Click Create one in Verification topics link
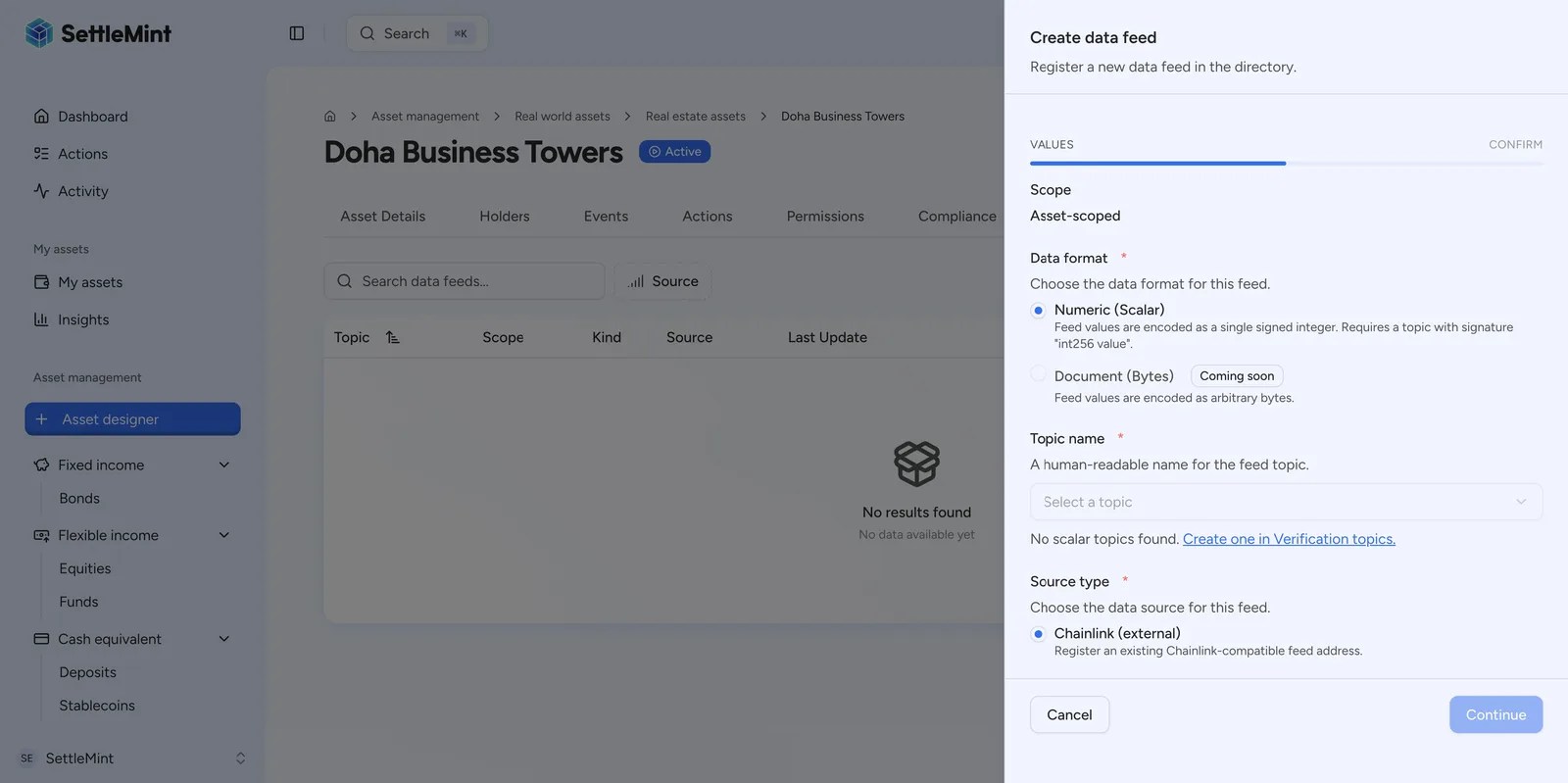The height and width of the screenshot is (783, 1568). pyautogui.click(x=1289, y=539)
